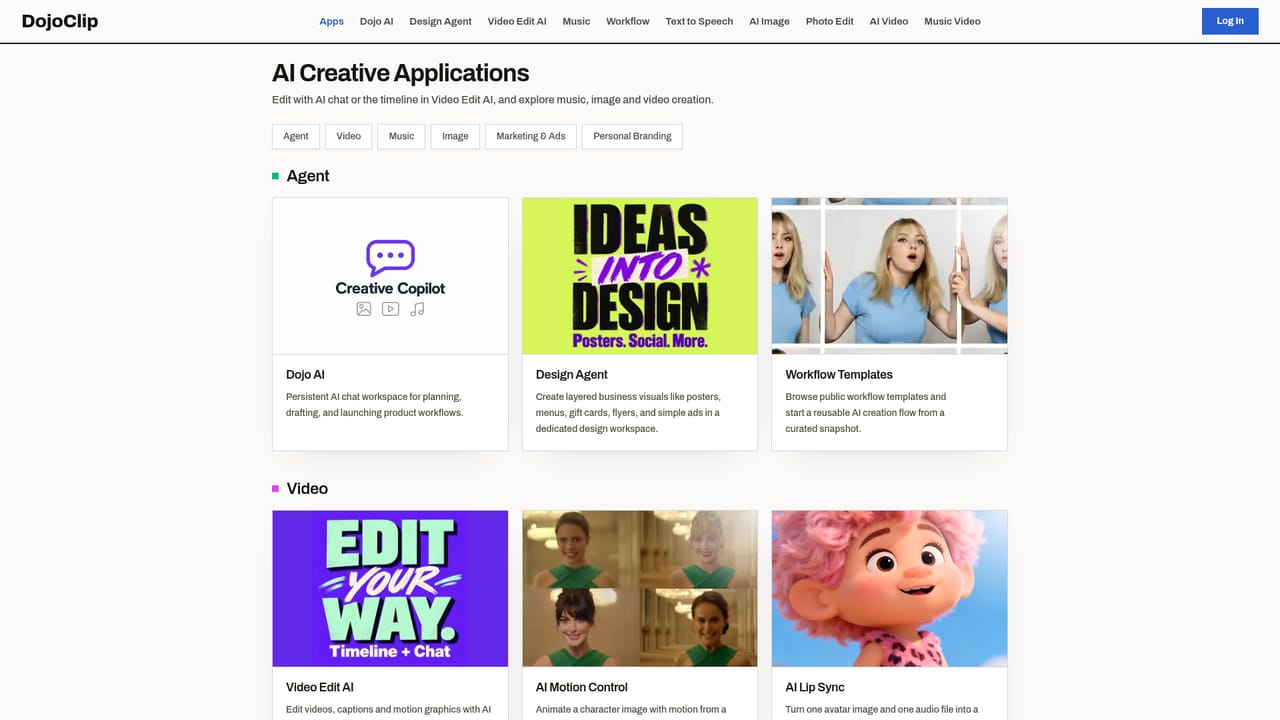Select the Marketing & Ads filter

pyautogui.click(x=531, y=136)
